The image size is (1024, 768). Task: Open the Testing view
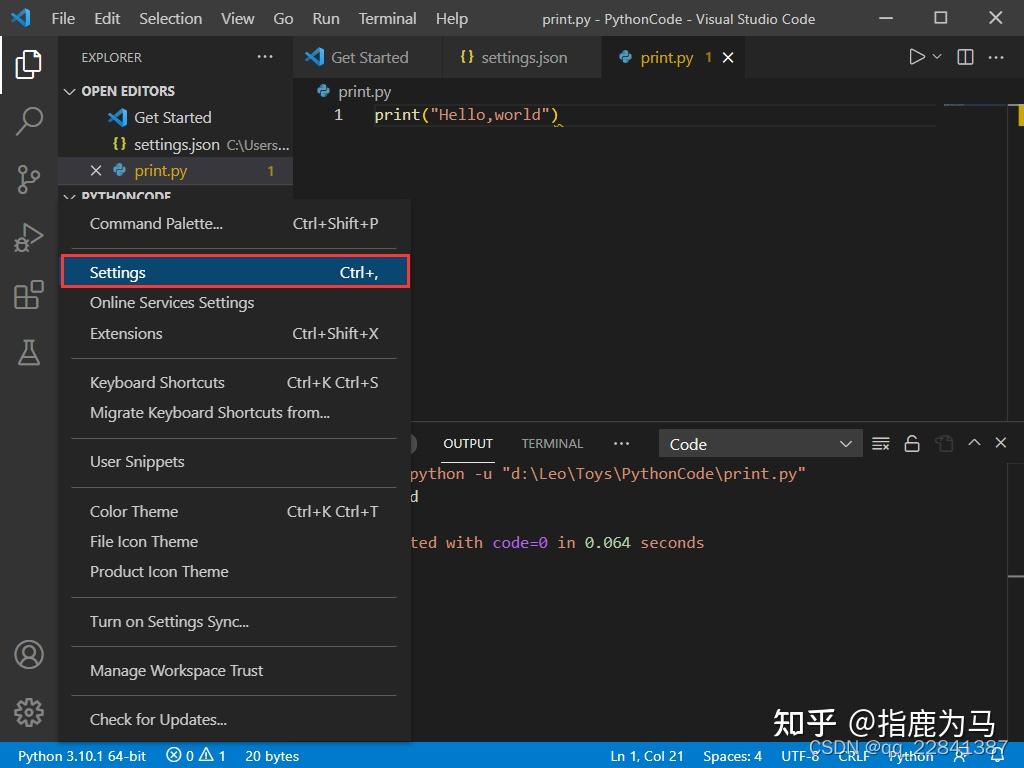tap(29, 353)
